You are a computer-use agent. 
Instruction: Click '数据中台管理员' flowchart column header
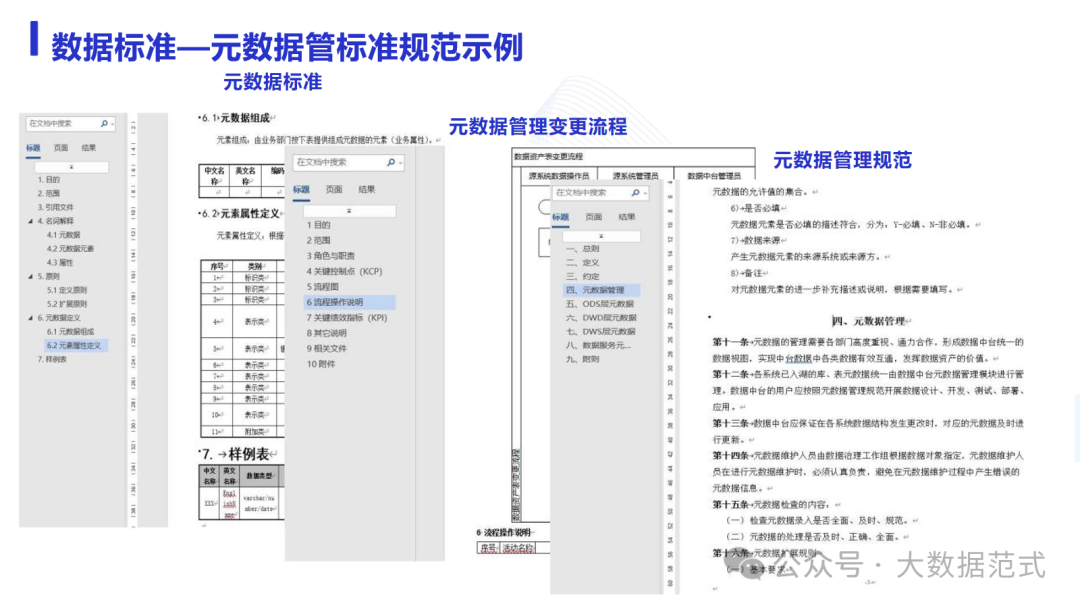(x=714, y=176)
